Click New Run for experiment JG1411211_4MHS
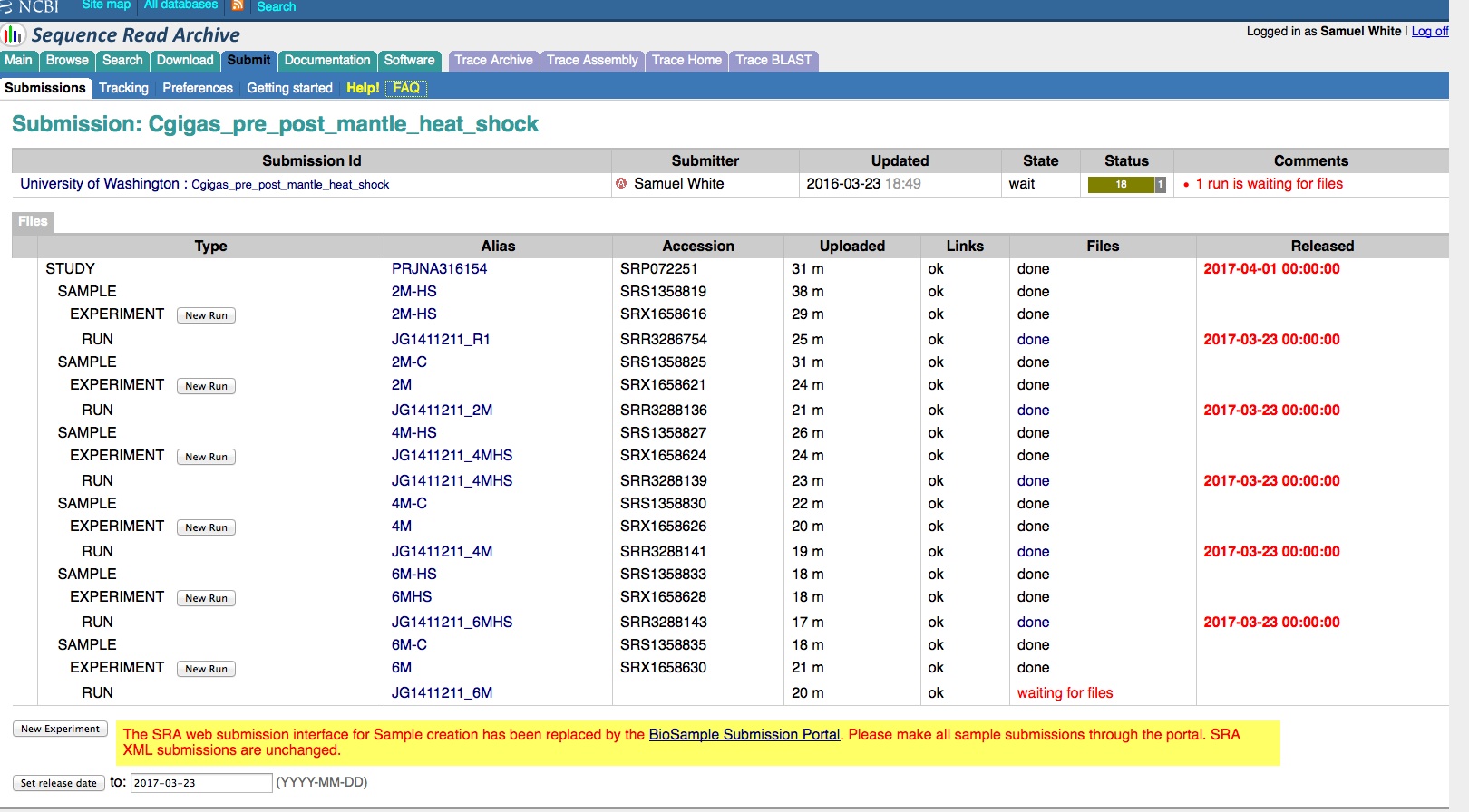The height and width of the screenshot is (812, 1469). point(206,457)
